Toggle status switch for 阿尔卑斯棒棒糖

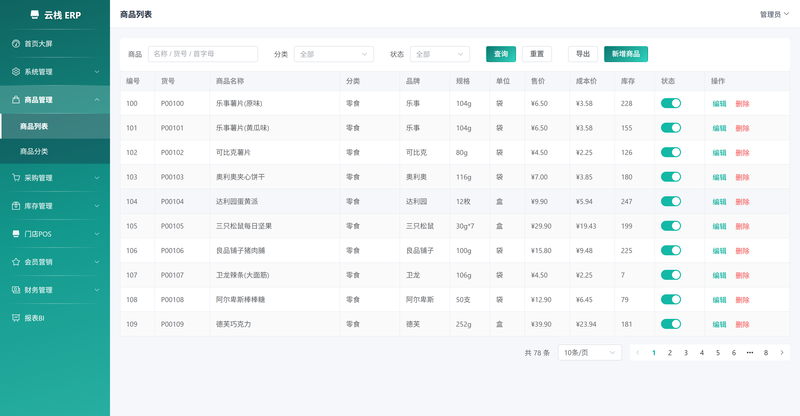(x=671, y=299)
